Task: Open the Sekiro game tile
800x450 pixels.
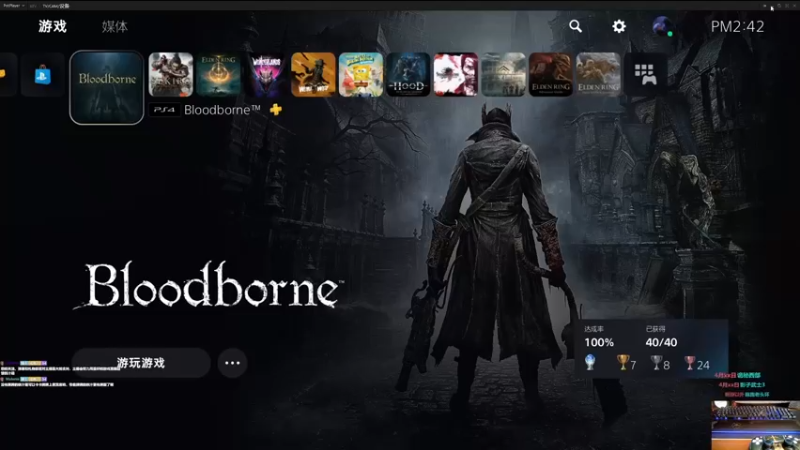Action: [x=171, y=74]
